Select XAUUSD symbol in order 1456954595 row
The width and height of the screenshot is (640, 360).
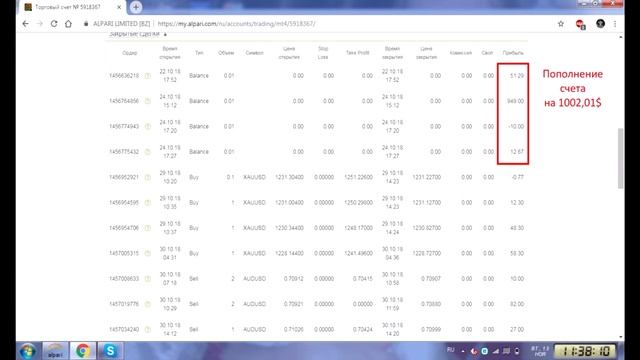(x=254, y=202)
